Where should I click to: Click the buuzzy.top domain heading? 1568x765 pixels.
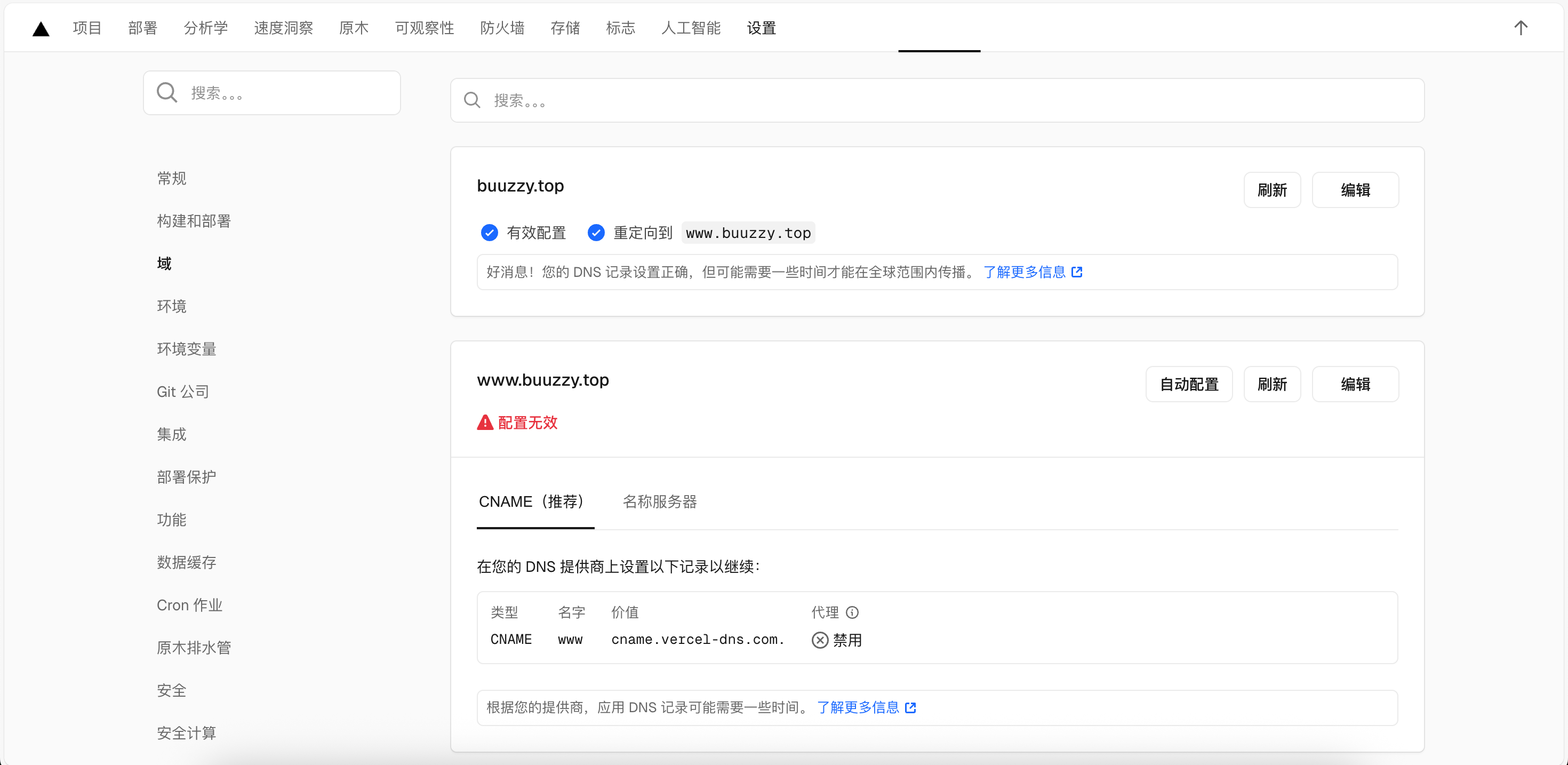(x=521, y=186)
